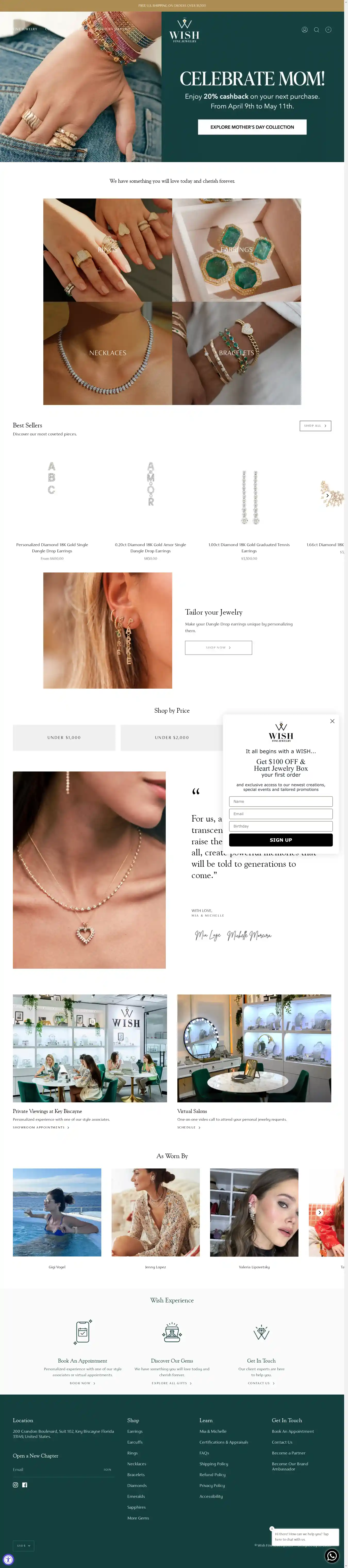
Task: Click Shop All best sellers link
Action: (x=315, y=425)
